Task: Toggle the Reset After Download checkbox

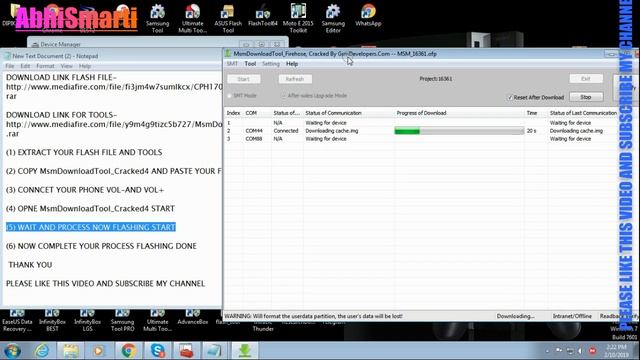Action: [510, 97]
